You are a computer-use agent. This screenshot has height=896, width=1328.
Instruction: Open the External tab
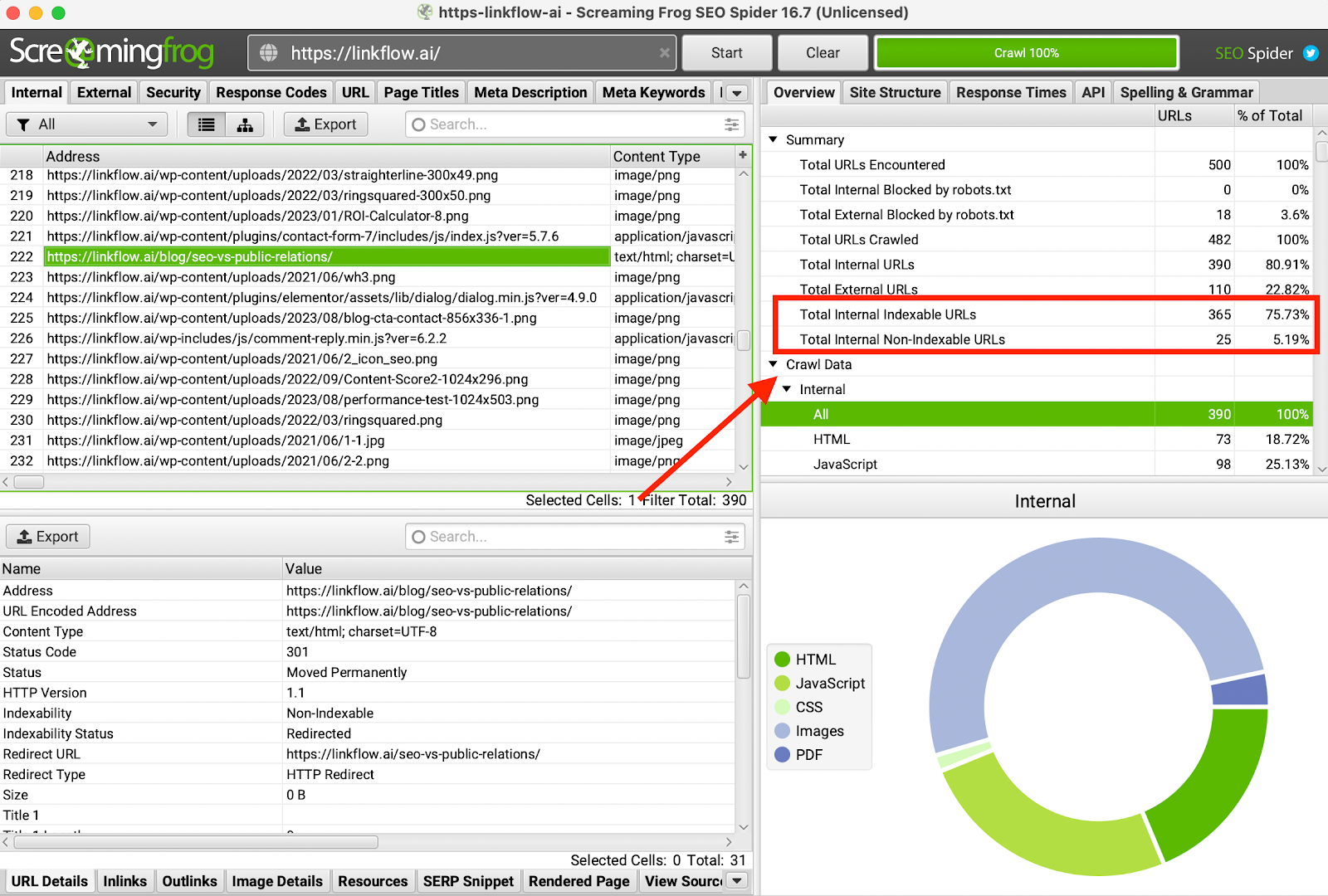click(x=104, y=92)
